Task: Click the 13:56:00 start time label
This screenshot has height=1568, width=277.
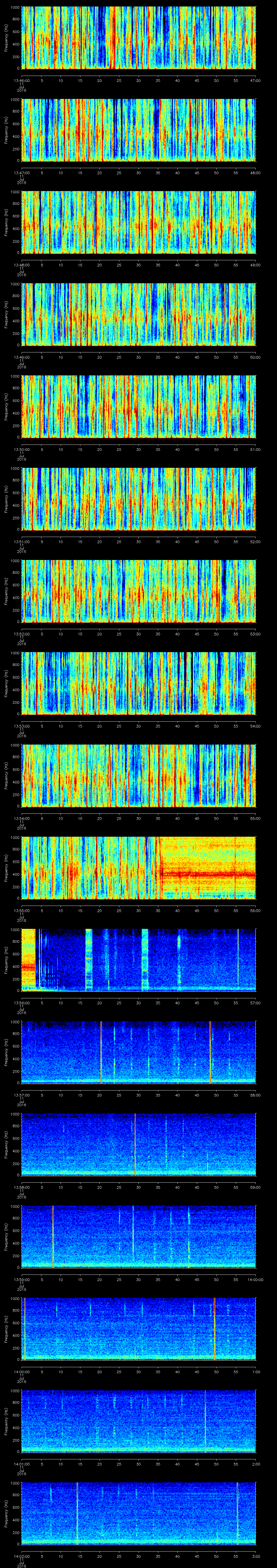Action: [x=21, y=1003]
